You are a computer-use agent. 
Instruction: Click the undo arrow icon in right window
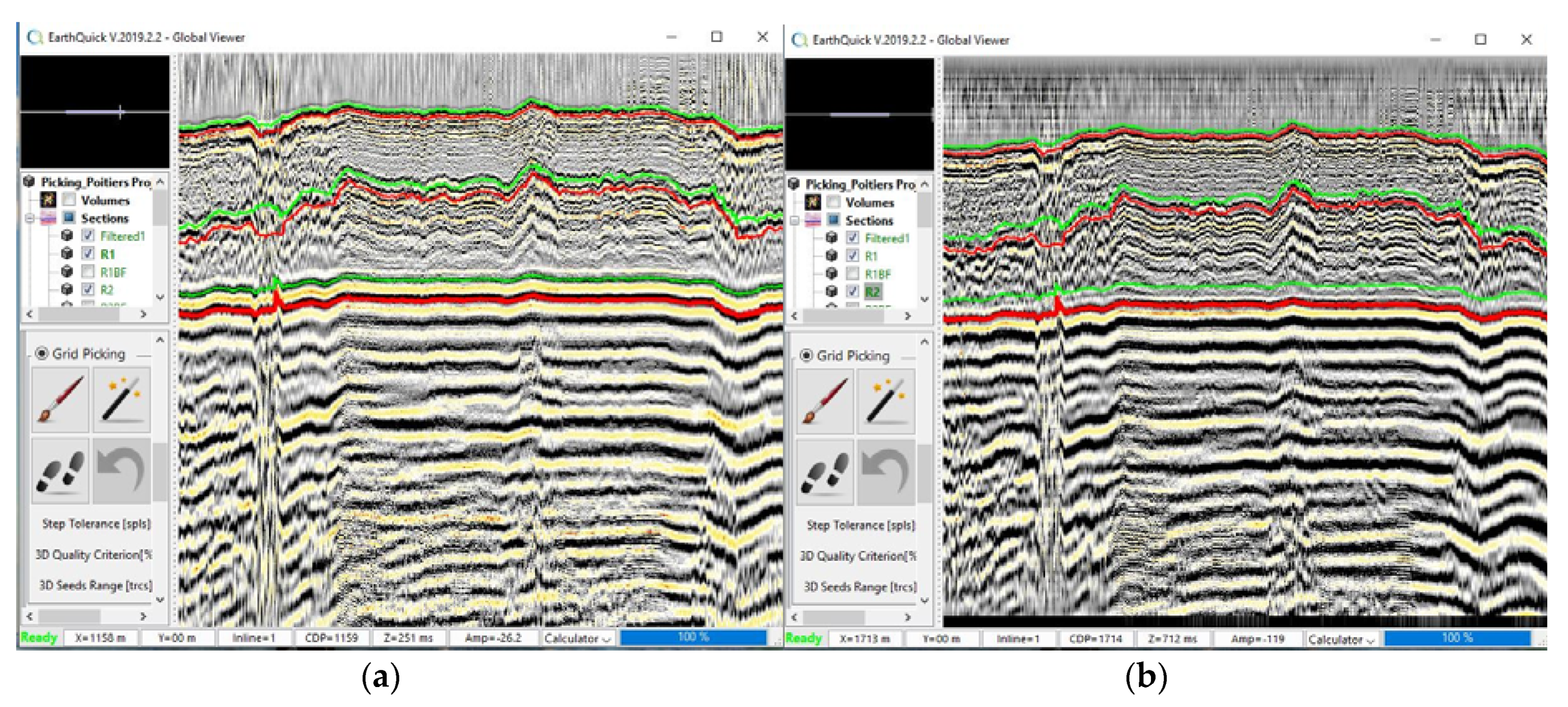(x=886, y=473)
